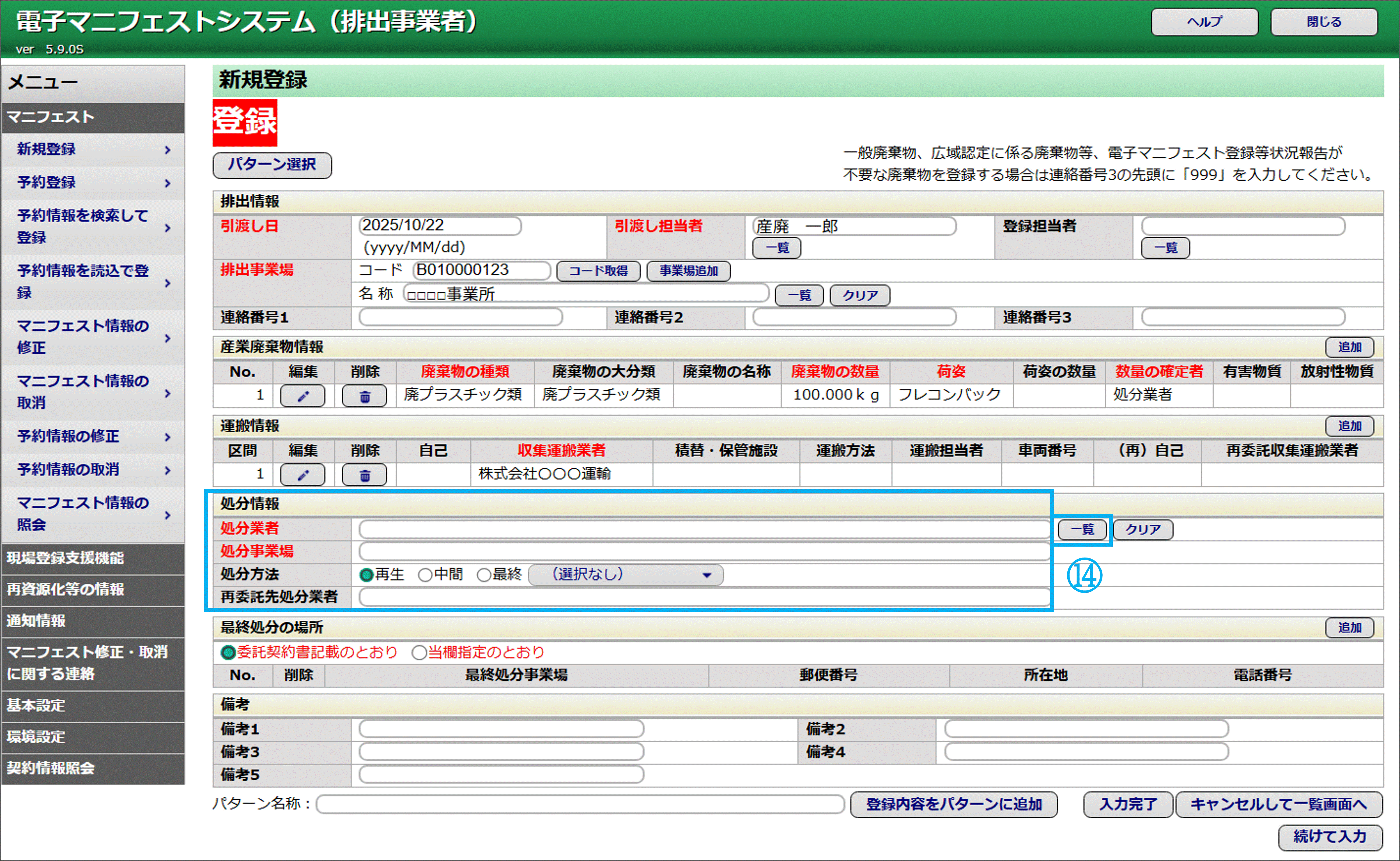This screenshot has height=861, width=1400.
Task: Choose 当欄指定のとおり radio option
Action: pyautogui.click(x=419, y=653)
